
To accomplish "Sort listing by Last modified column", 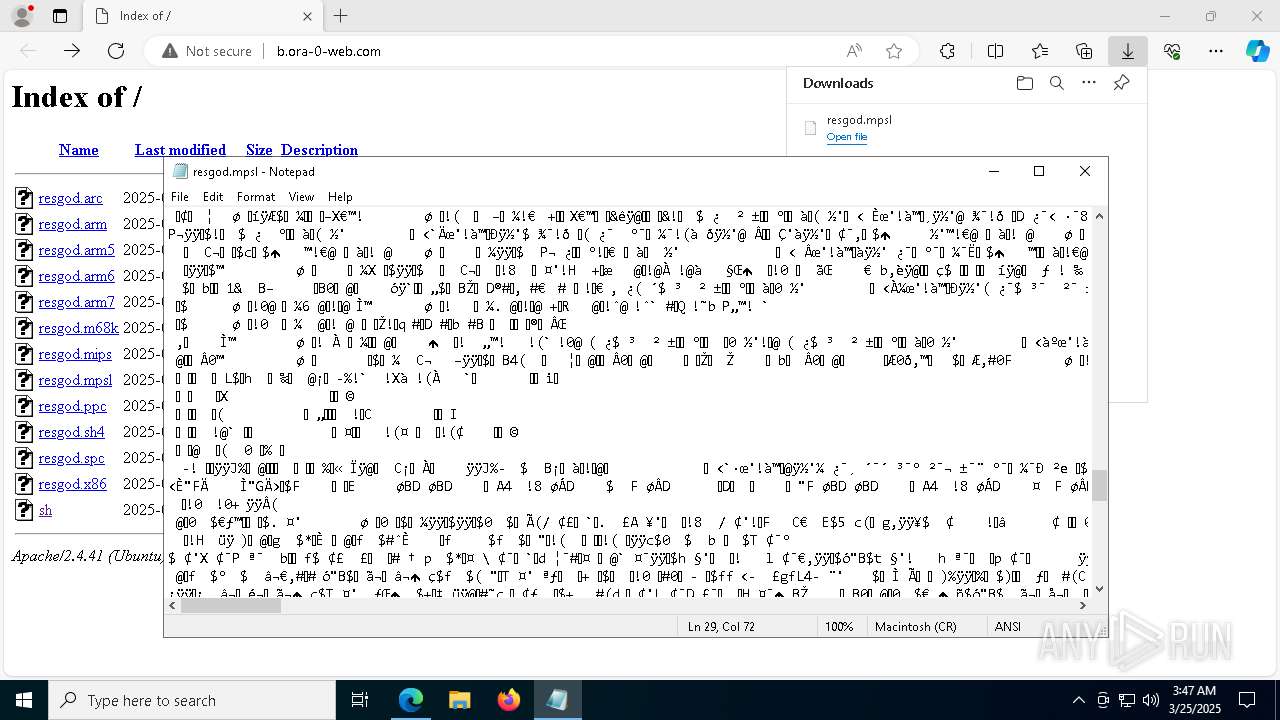I will (x=180, y=150).
